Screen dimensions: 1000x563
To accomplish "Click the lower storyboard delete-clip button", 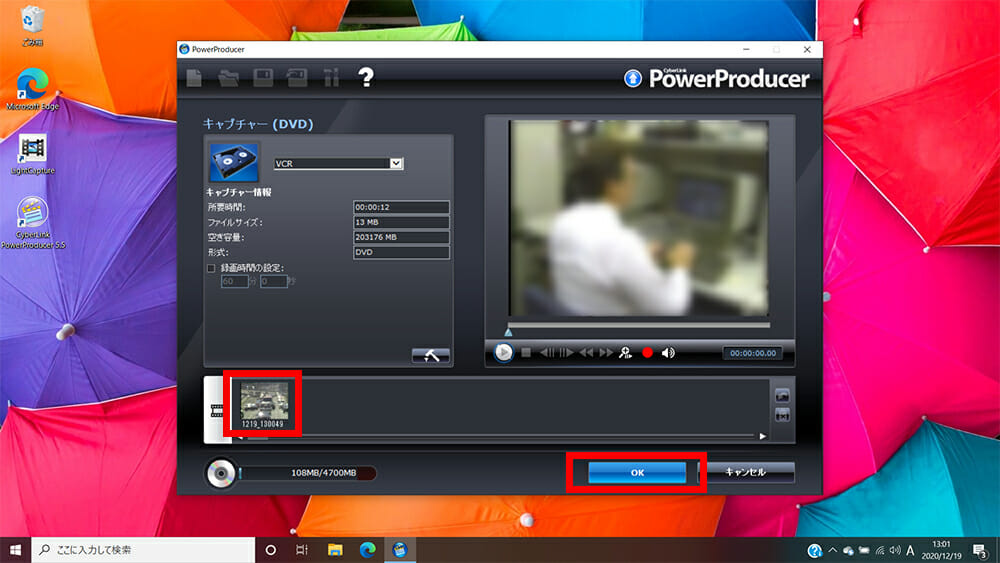I will tap(783, 416).
